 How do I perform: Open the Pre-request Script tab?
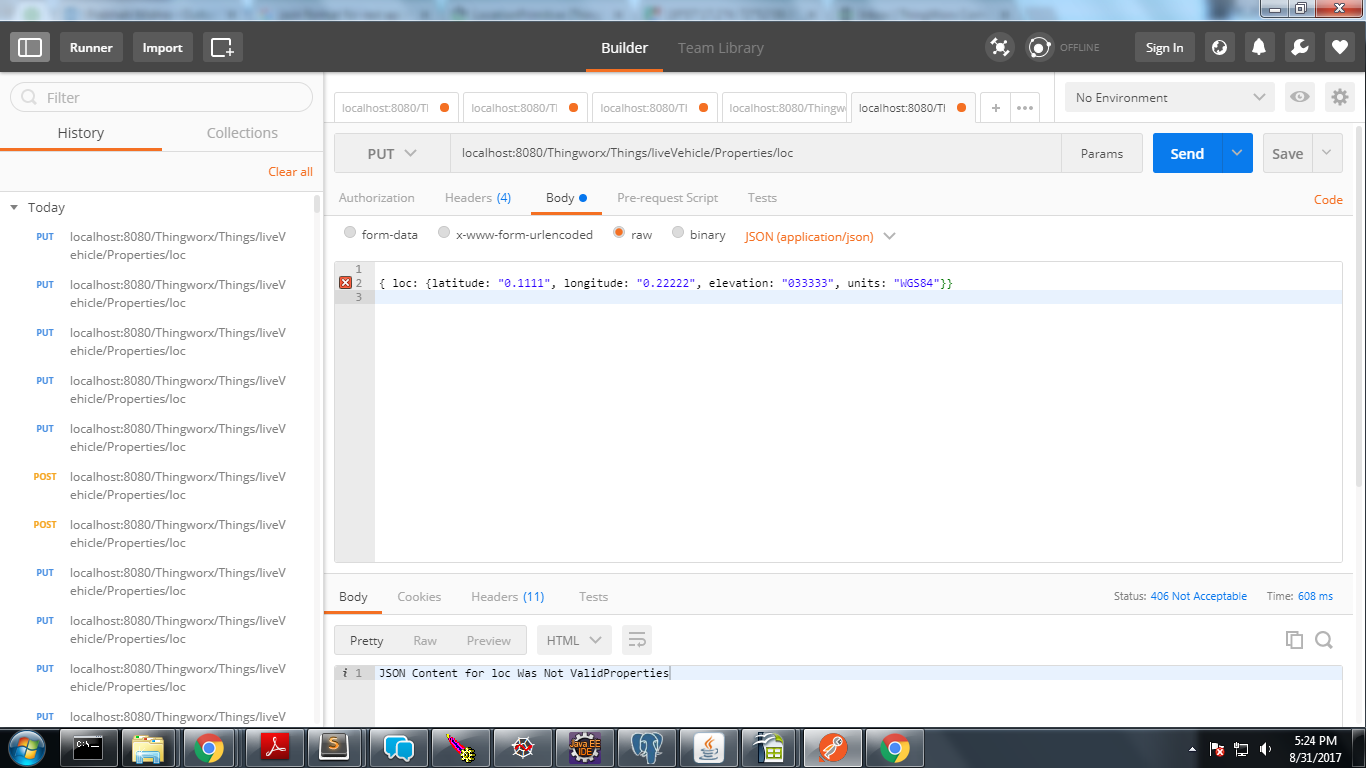click(x=667, y=198)
